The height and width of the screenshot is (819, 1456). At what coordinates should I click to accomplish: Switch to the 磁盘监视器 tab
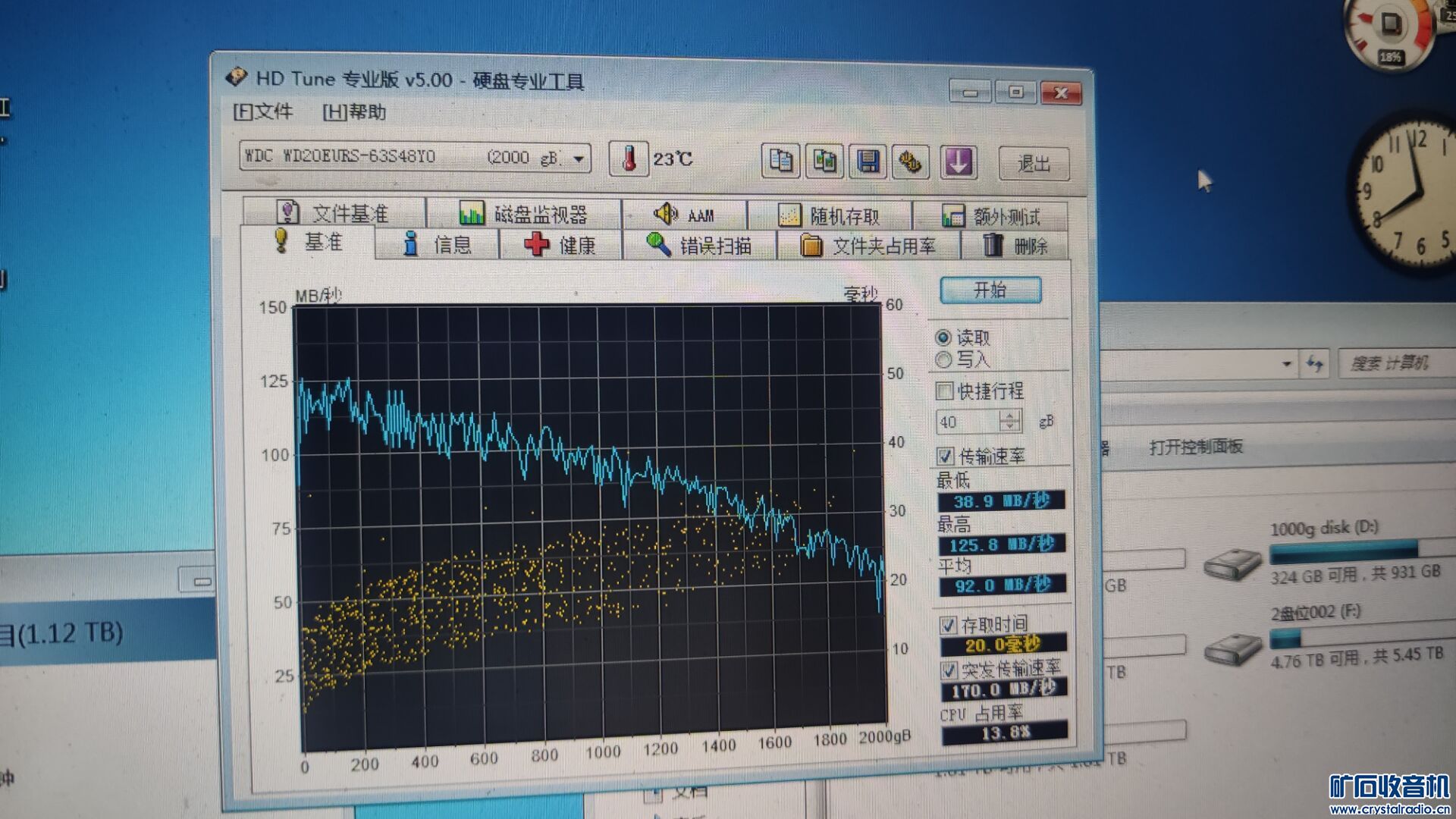pyautogui.click(x=524, y=214)
